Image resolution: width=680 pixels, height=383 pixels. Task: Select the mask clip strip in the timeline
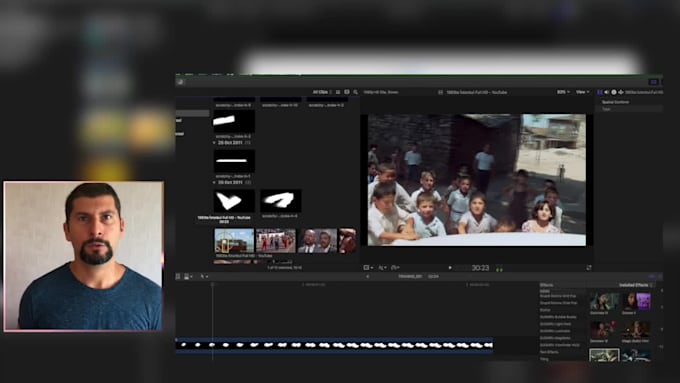(x=334, y=345)
